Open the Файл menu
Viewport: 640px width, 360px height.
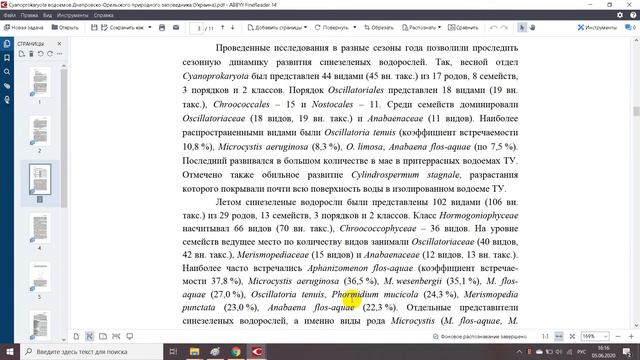click(x=9, y=15)
